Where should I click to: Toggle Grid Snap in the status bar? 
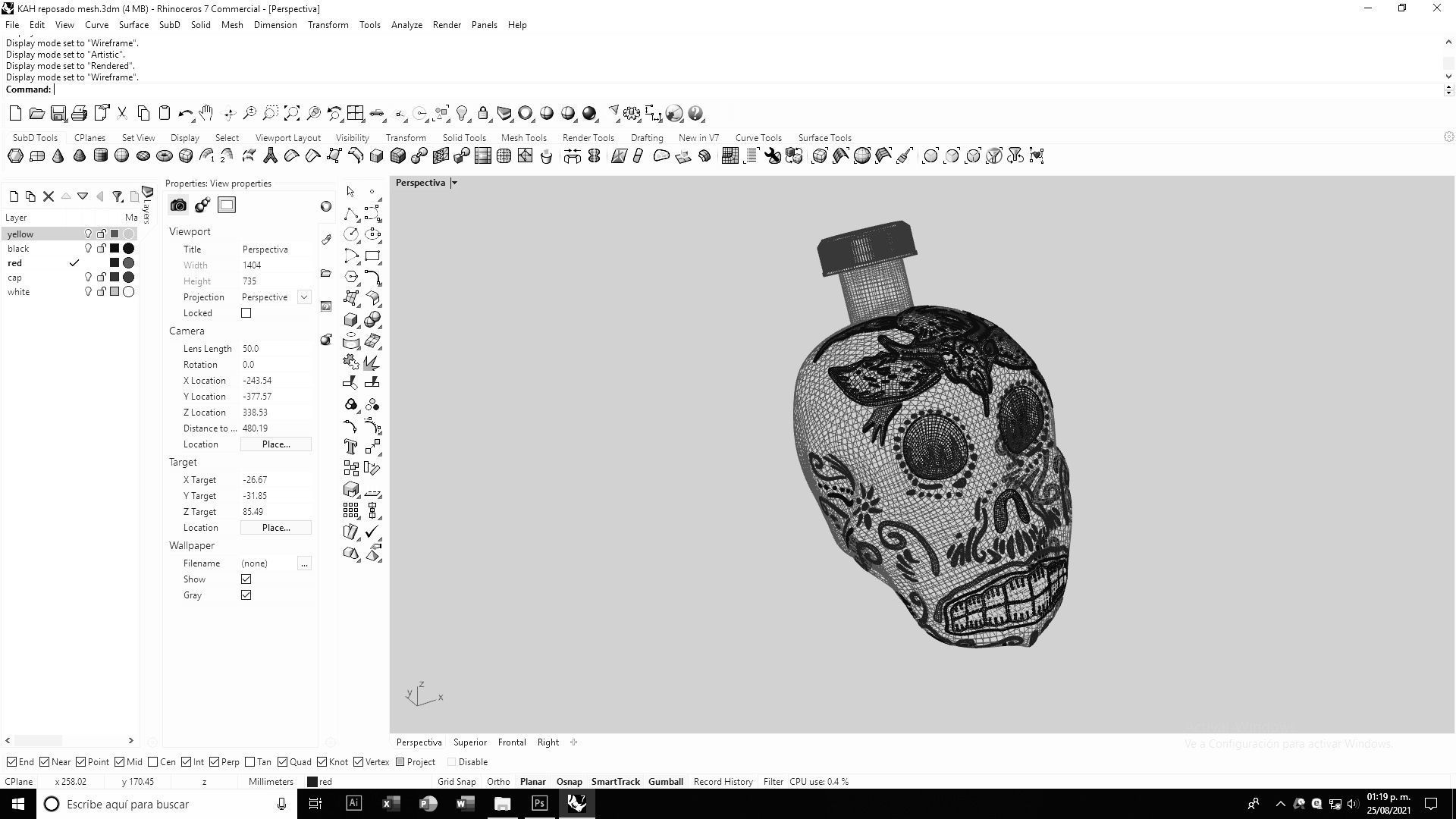[x=457, y=782]
